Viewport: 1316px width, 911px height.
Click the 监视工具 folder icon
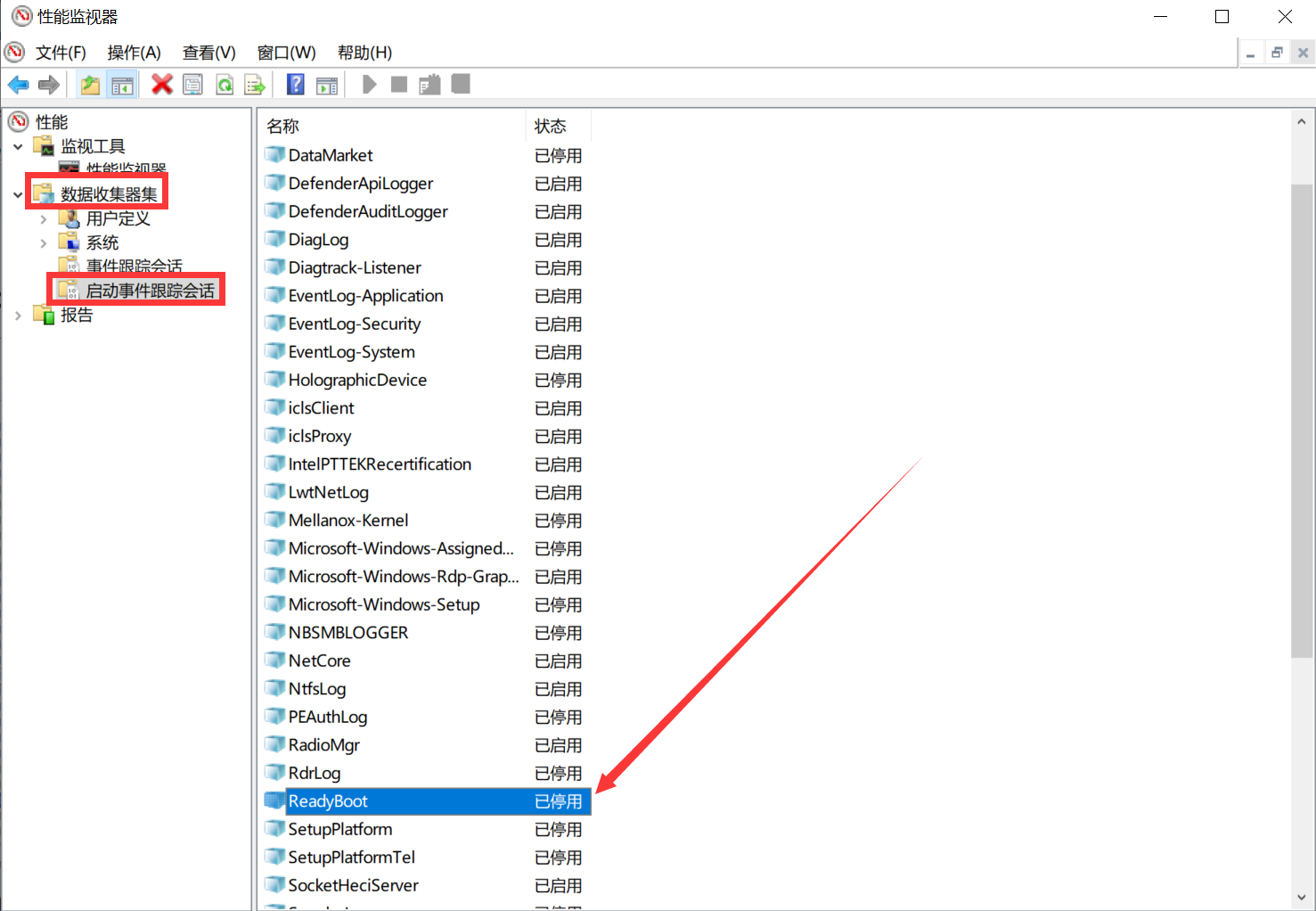[45, 146]
